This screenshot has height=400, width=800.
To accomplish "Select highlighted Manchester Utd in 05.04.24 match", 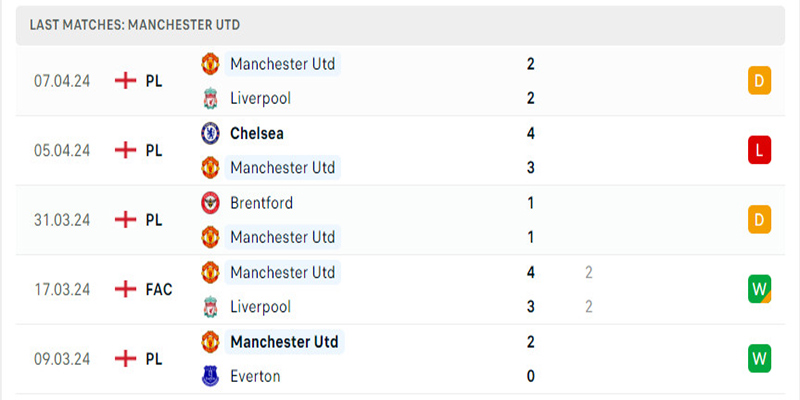I will click(x=283, y=167).
